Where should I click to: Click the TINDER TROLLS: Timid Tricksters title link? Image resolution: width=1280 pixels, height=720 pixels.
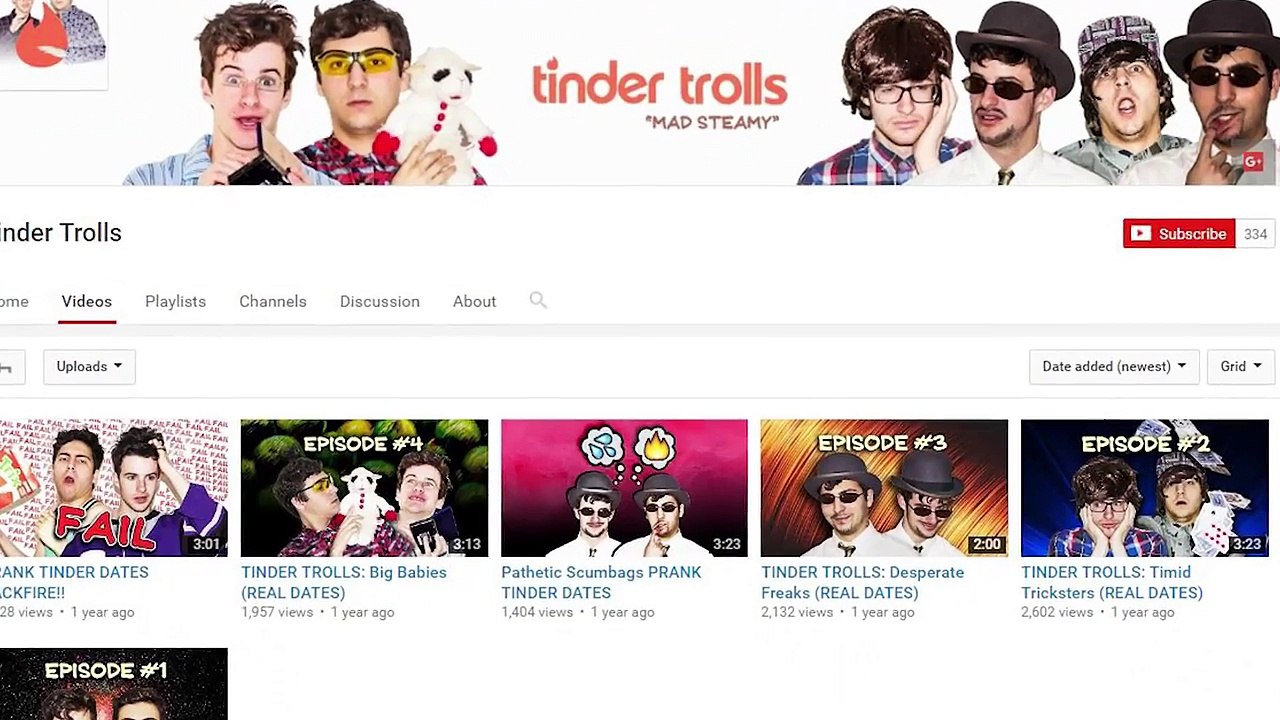click(x=1112, y=582)
